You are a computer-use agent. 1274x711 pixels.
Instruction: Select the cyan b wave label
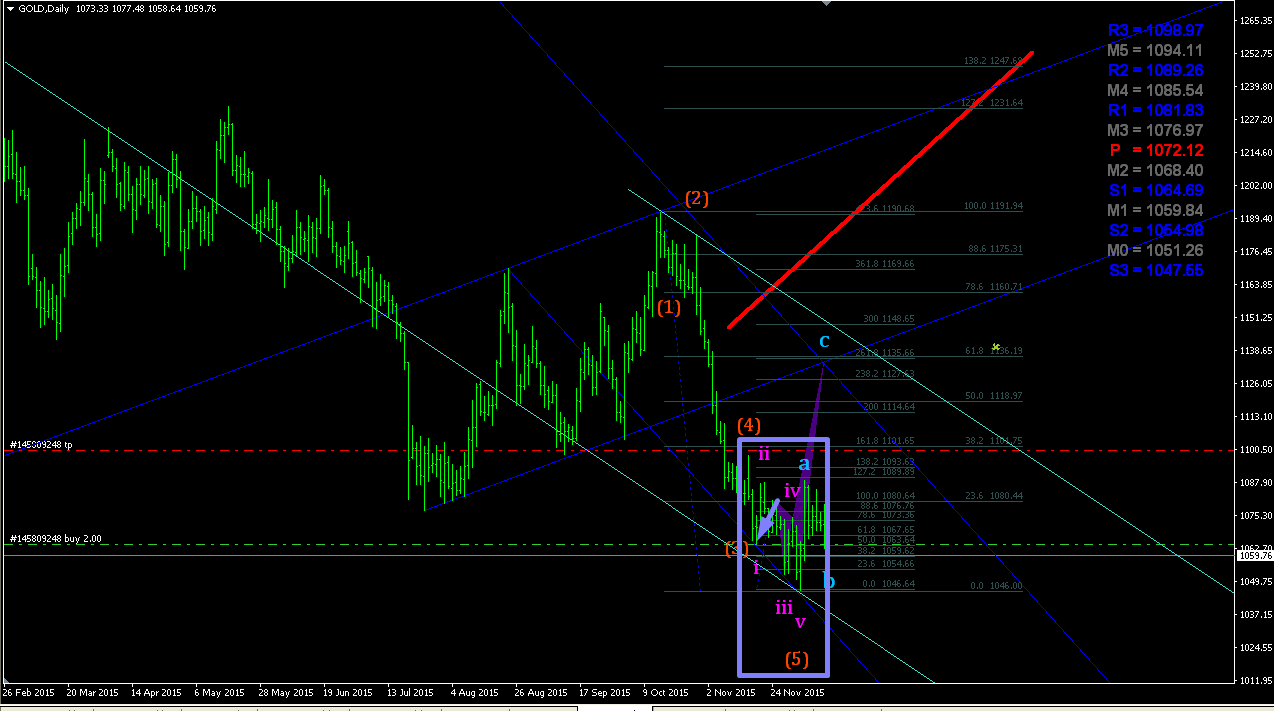tap(828, 580)
